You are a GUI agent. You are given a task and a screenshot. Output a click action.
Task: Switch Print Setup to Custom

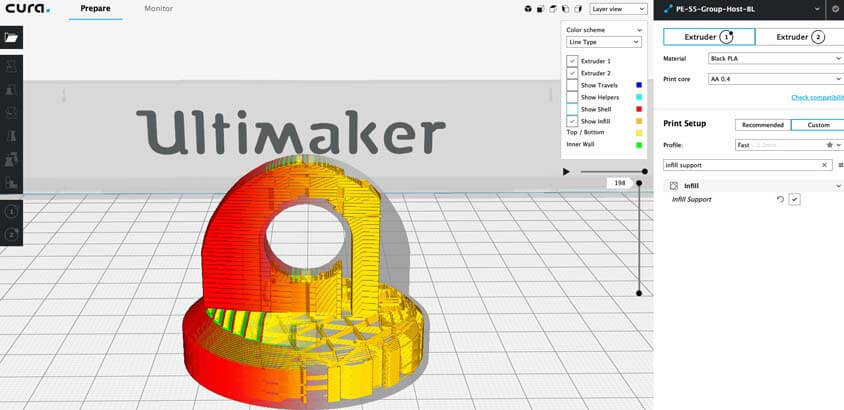pos(818,125)
